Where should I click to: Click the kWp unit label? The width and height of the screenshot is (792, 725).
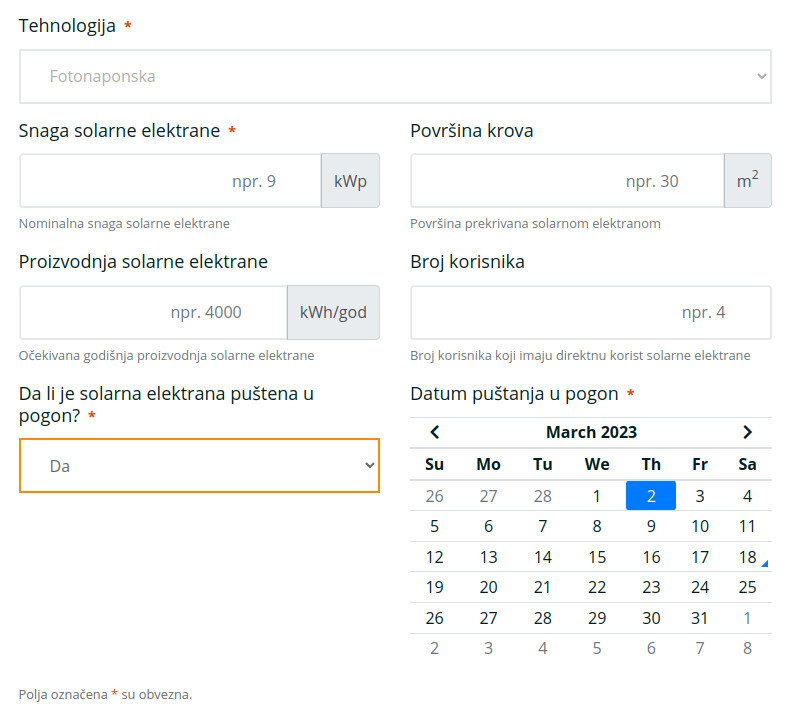(x=350, y=181)
